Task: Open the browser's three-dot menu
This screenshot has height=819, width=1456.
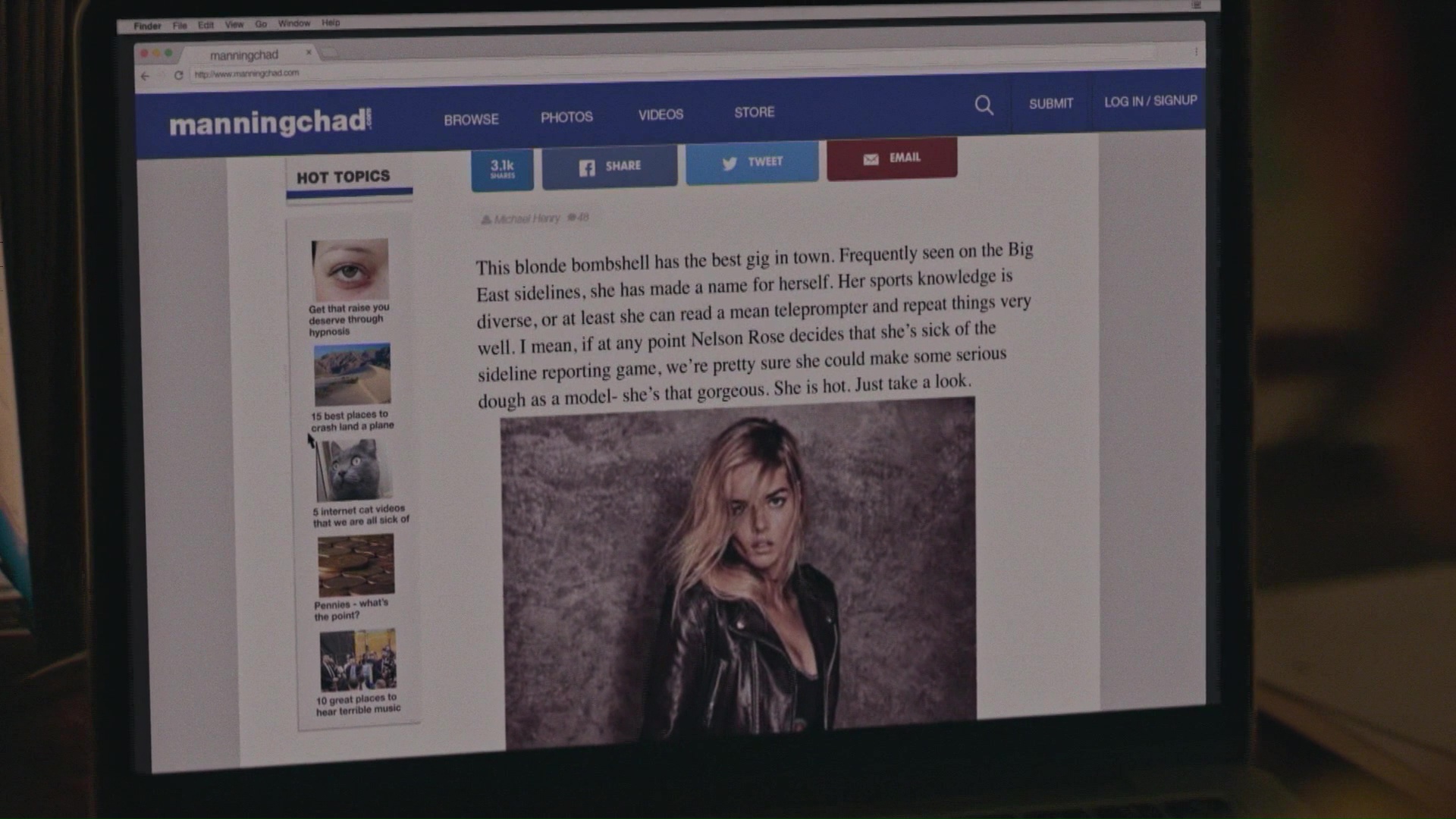Action: 1196,52
